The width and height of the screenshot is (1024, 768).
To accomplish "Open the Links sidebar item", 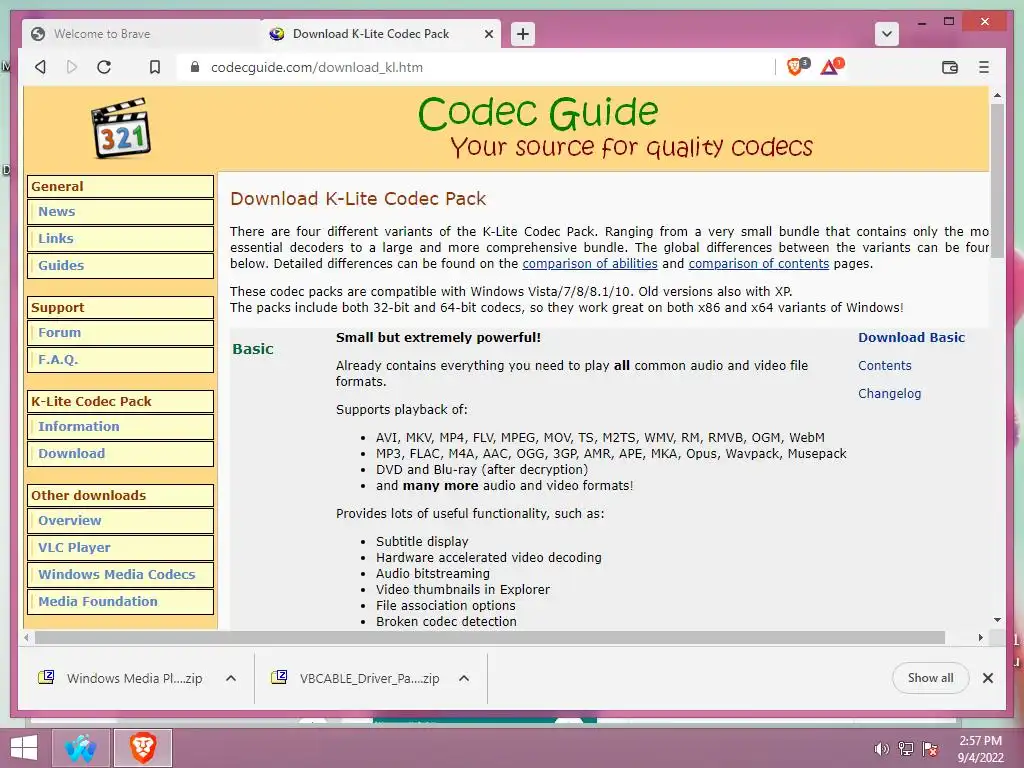I will (x=120, y=238).
